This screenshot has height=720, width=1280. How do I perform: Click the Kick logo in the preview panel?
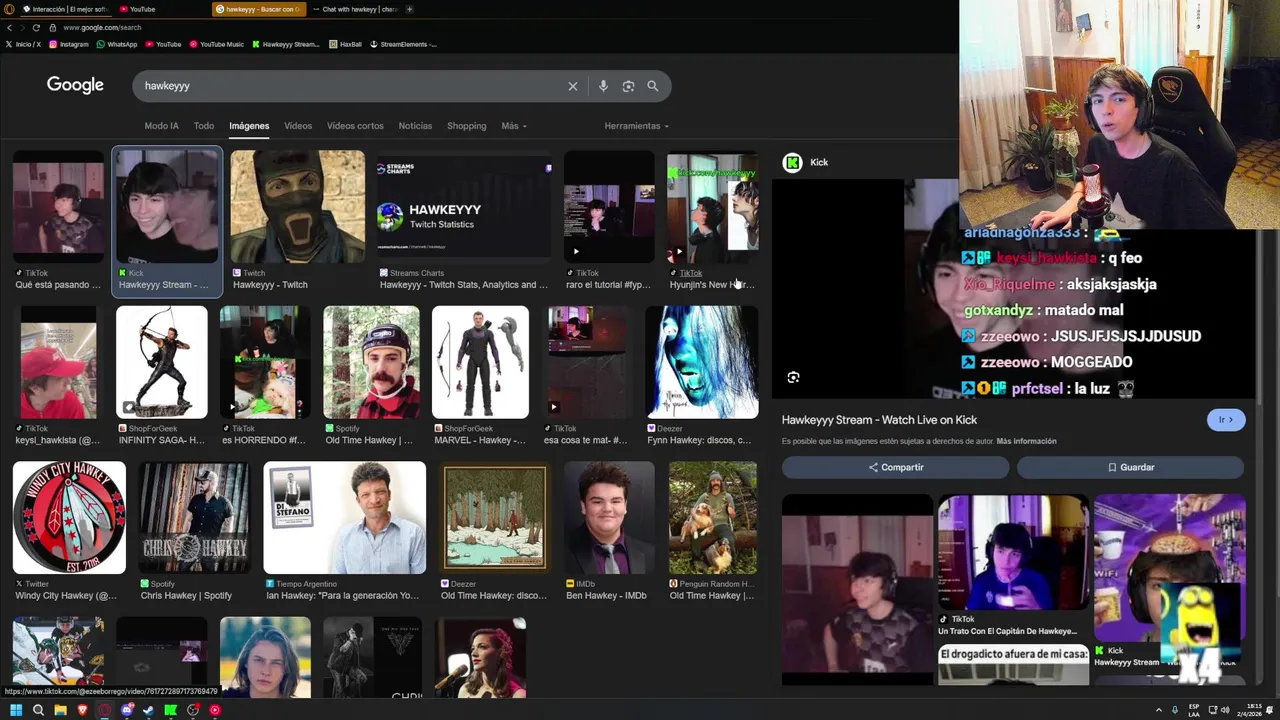pos(792,162)
